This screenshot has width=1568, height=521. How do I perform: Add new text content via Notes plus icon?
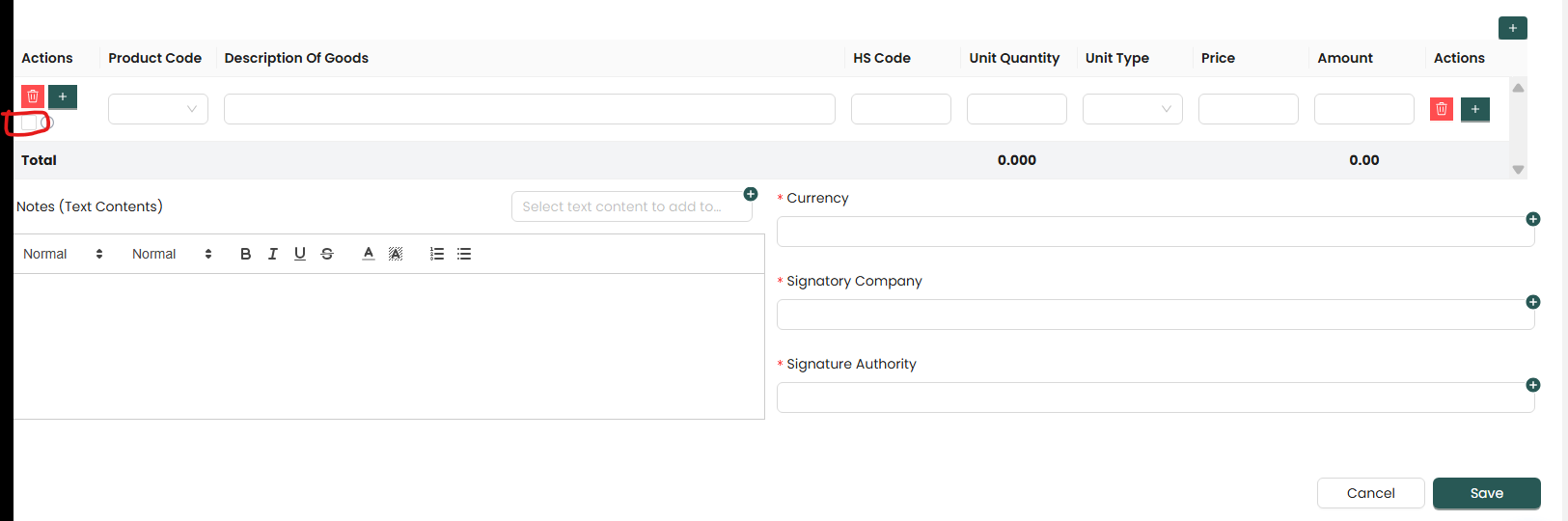click(751, 194)
